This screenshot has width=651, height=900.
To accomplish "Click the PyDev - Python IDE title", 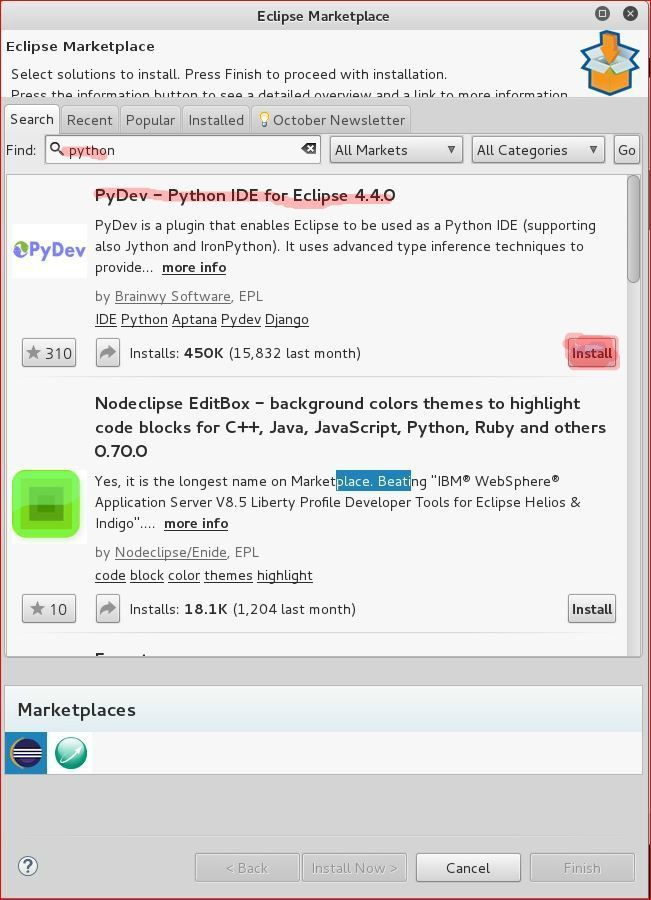I will [x=245, y=195].
